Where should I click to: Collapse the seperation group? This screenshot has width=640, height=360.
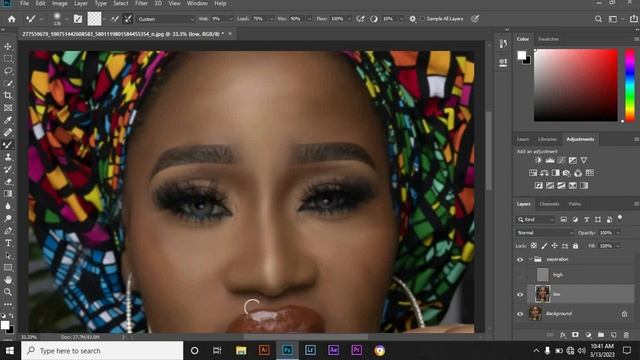(x=530, y=260)
